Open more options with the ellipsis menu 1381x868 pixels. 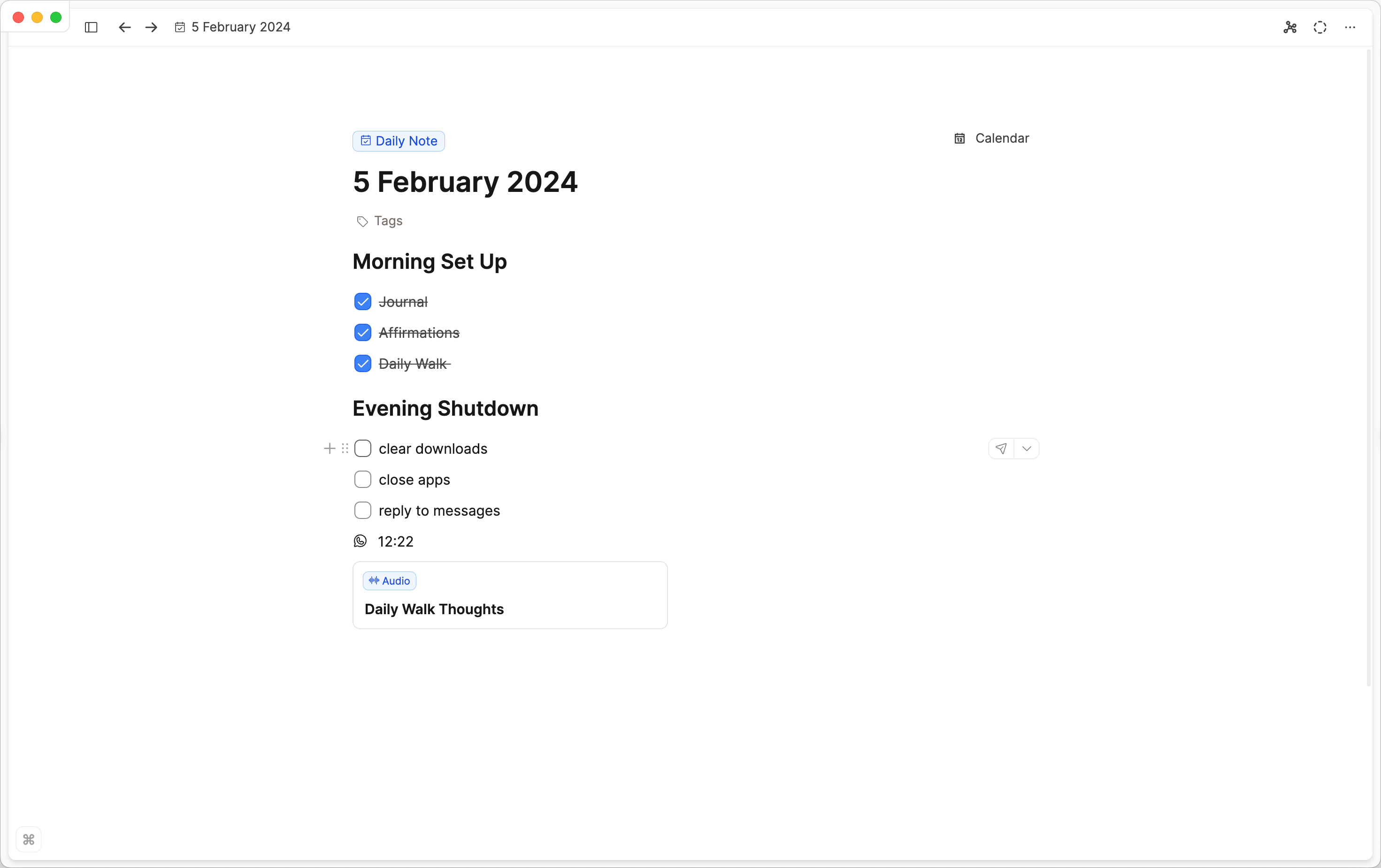(x=1350, y=27)
